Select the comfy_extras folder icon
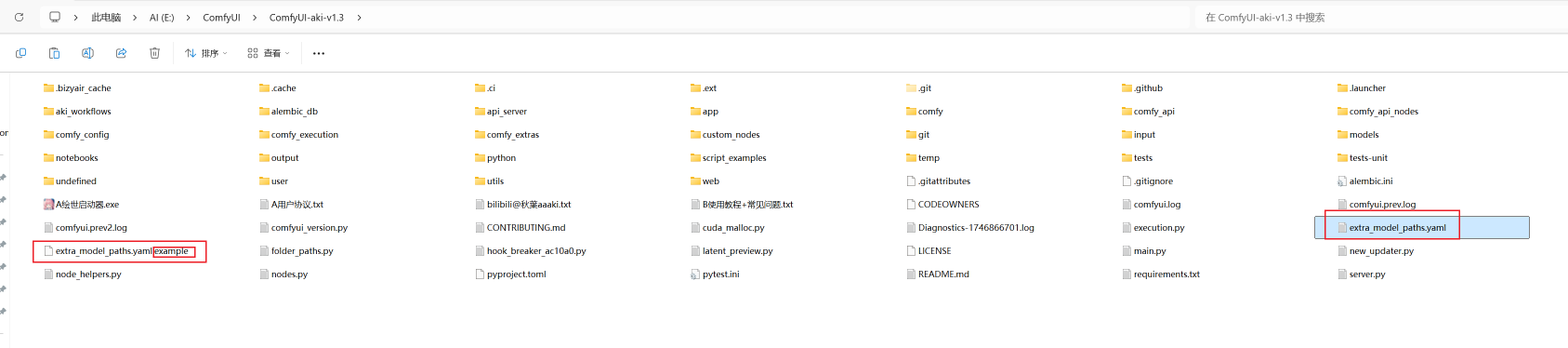Viewport: 1568px width, 348px height. [480, 134]
